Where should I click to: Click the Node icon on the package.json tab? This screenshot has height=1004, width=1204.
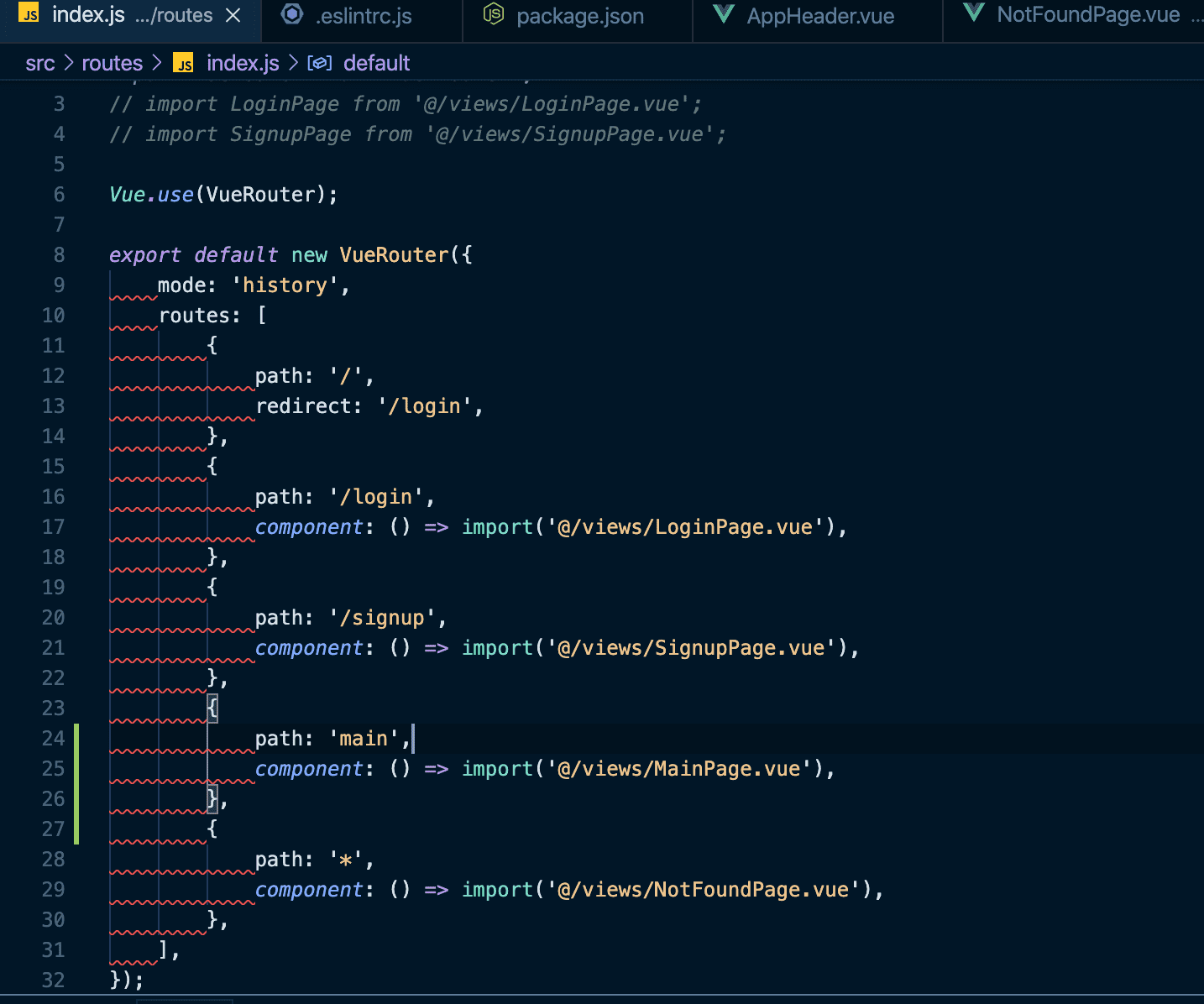click(x=494, y=14)
